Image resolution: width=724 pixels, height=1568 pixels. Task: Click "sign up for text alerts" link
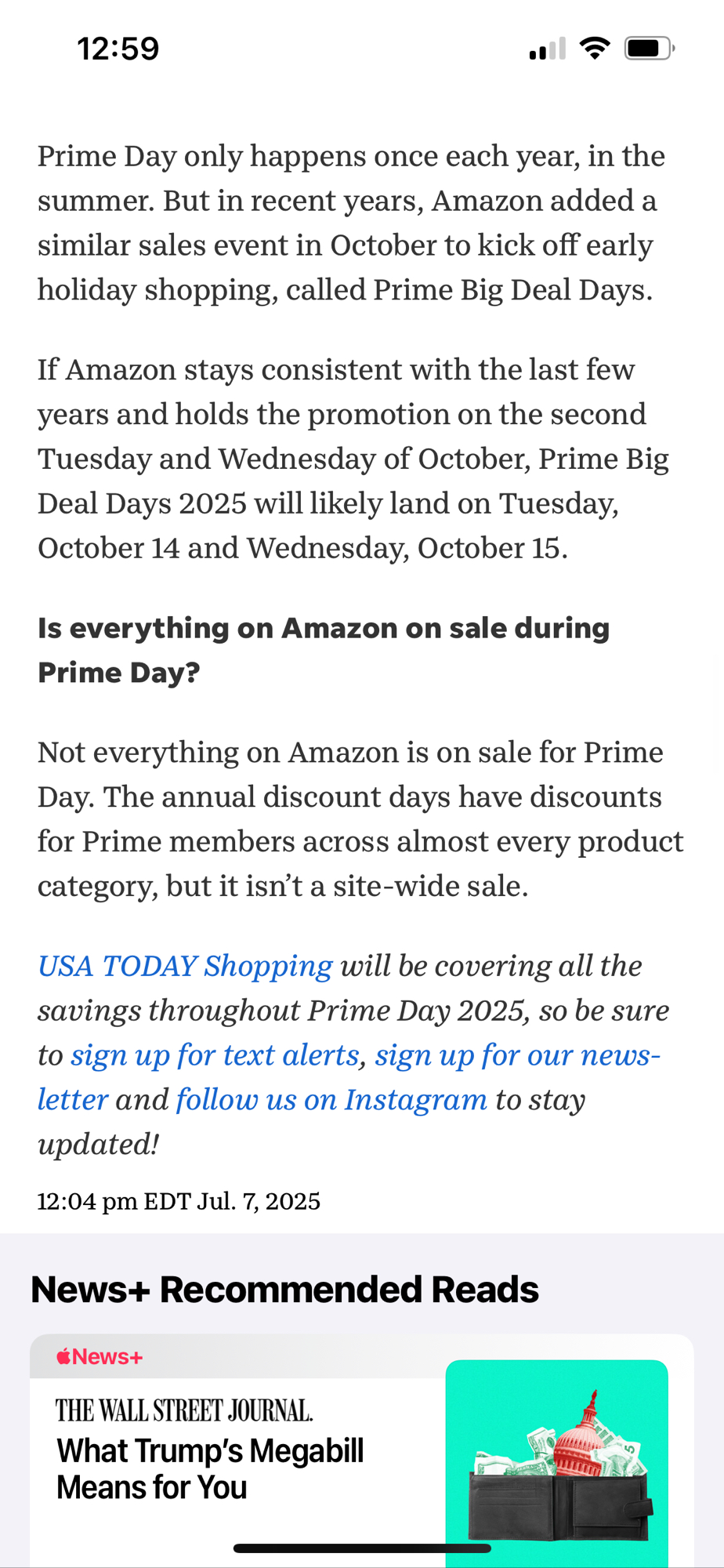pyautogui.click(x=215, y=1055)
